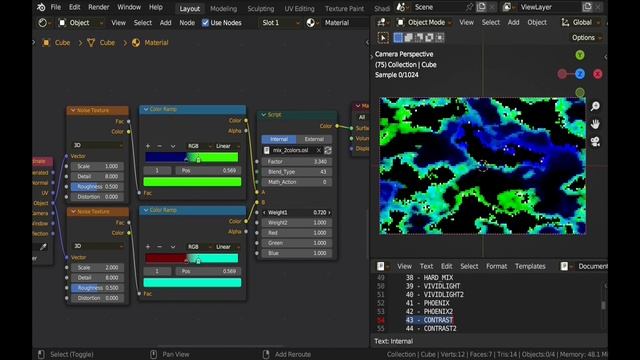
Task: Collapse the Script node
Action: (x=264, y=115)
